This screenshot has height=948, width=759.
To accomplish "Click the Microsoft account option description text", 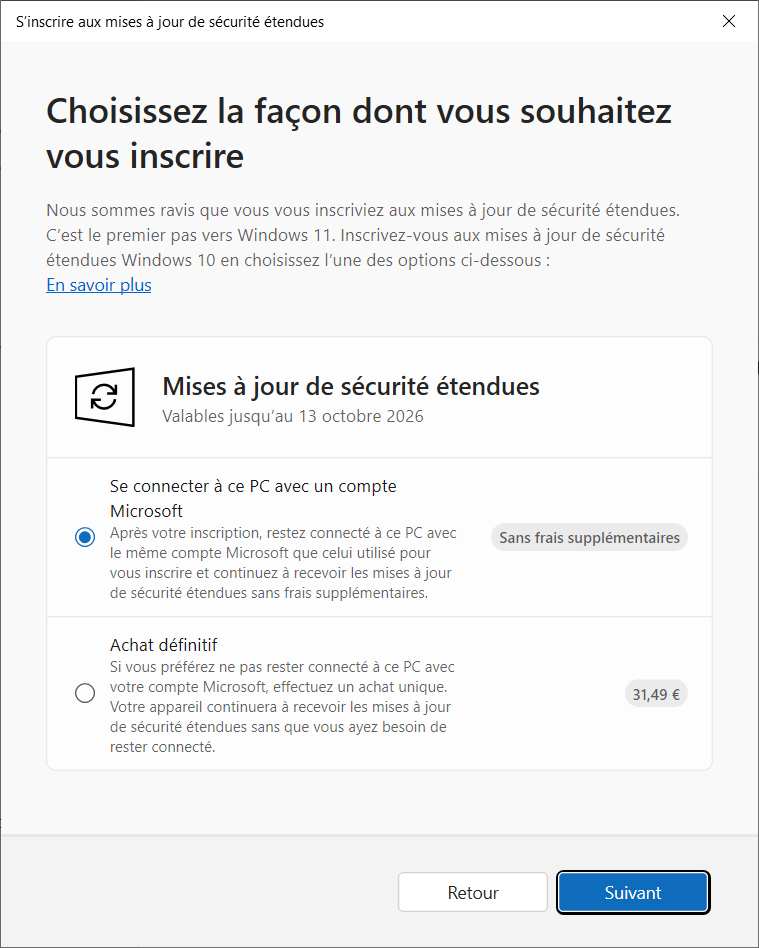I will pyautogui.click(x=282, y=563).
